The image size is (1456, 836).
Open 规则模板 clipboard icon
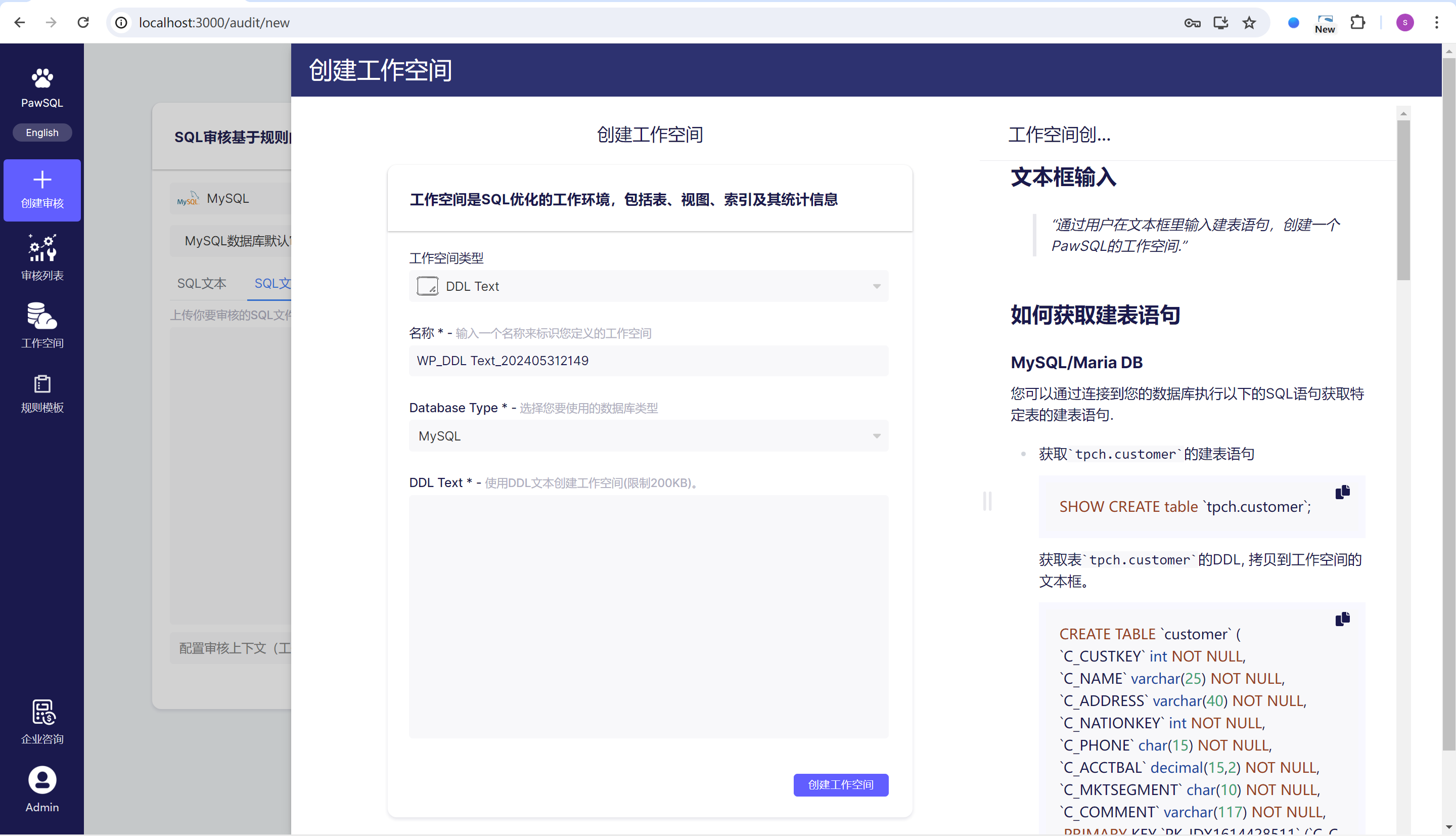click(42, 383)
